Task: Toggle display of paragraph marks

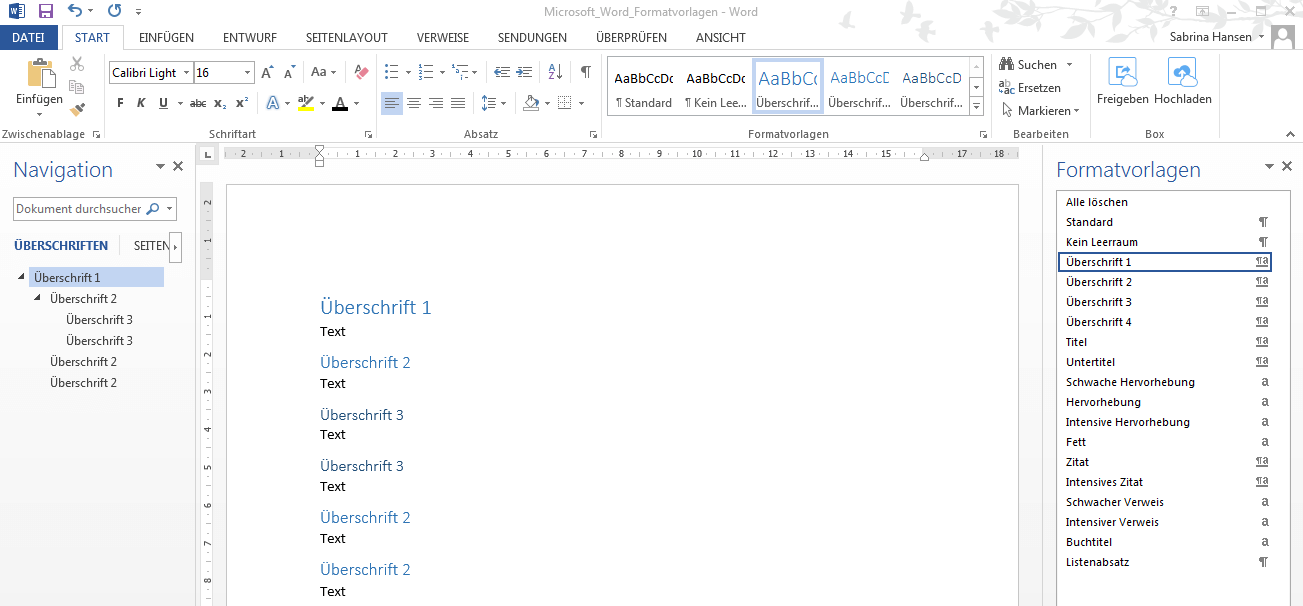Action: click(586, 73)
